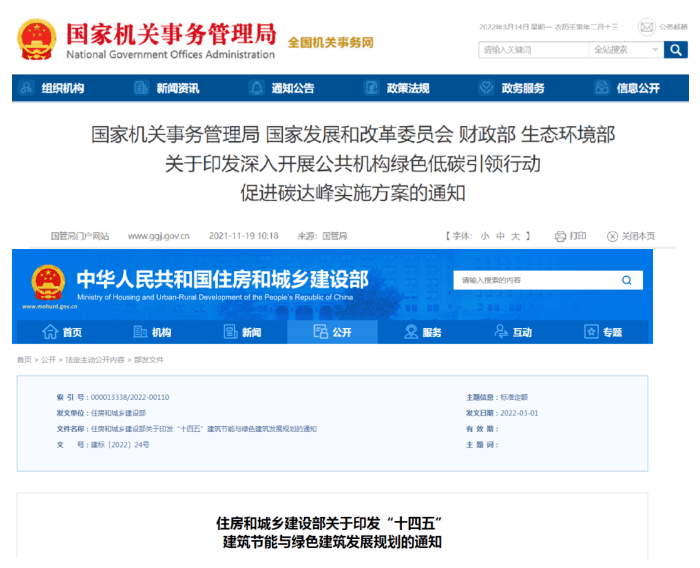Click the 国家机关事务管理局 red site title
Image resolution: width=700 pixels, height=568 pixels.
click(x=172, y=34)
